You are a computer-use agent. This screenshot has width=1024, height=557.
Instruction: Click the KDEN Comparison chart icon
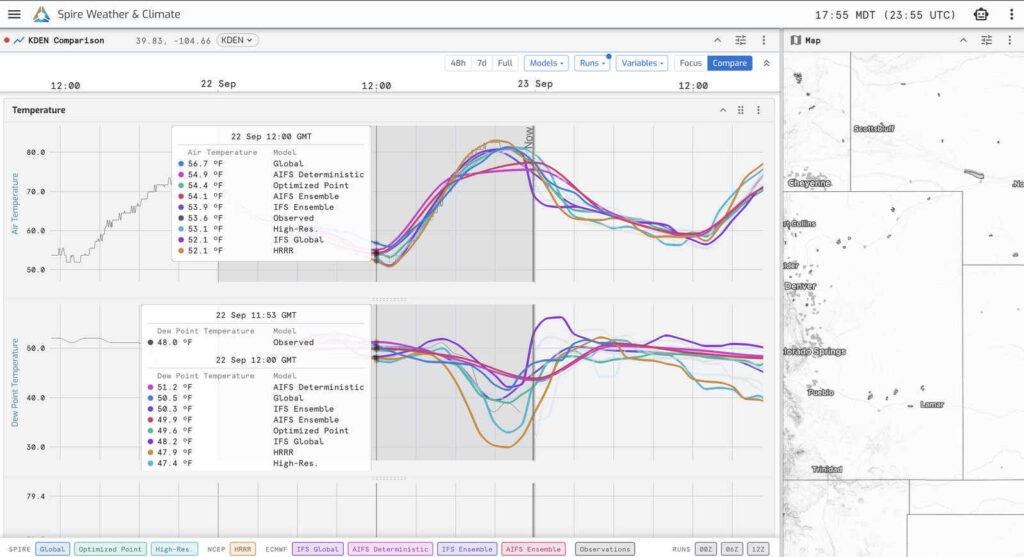[19, 40]
